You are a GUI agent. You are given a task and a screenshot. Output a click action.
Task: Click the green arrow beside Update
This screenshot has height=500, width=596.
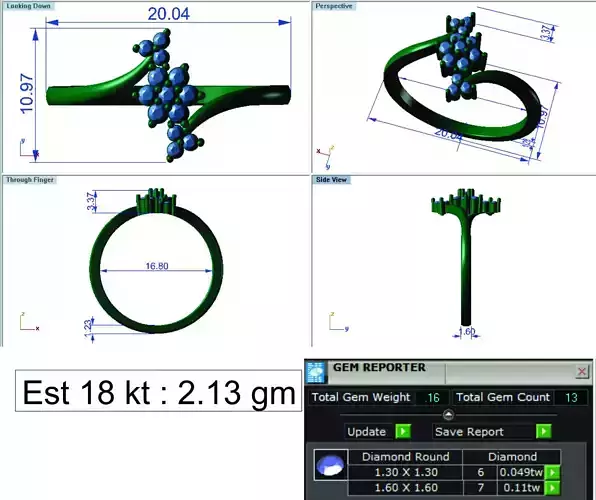pyautogui.click(x=403, y=432)
